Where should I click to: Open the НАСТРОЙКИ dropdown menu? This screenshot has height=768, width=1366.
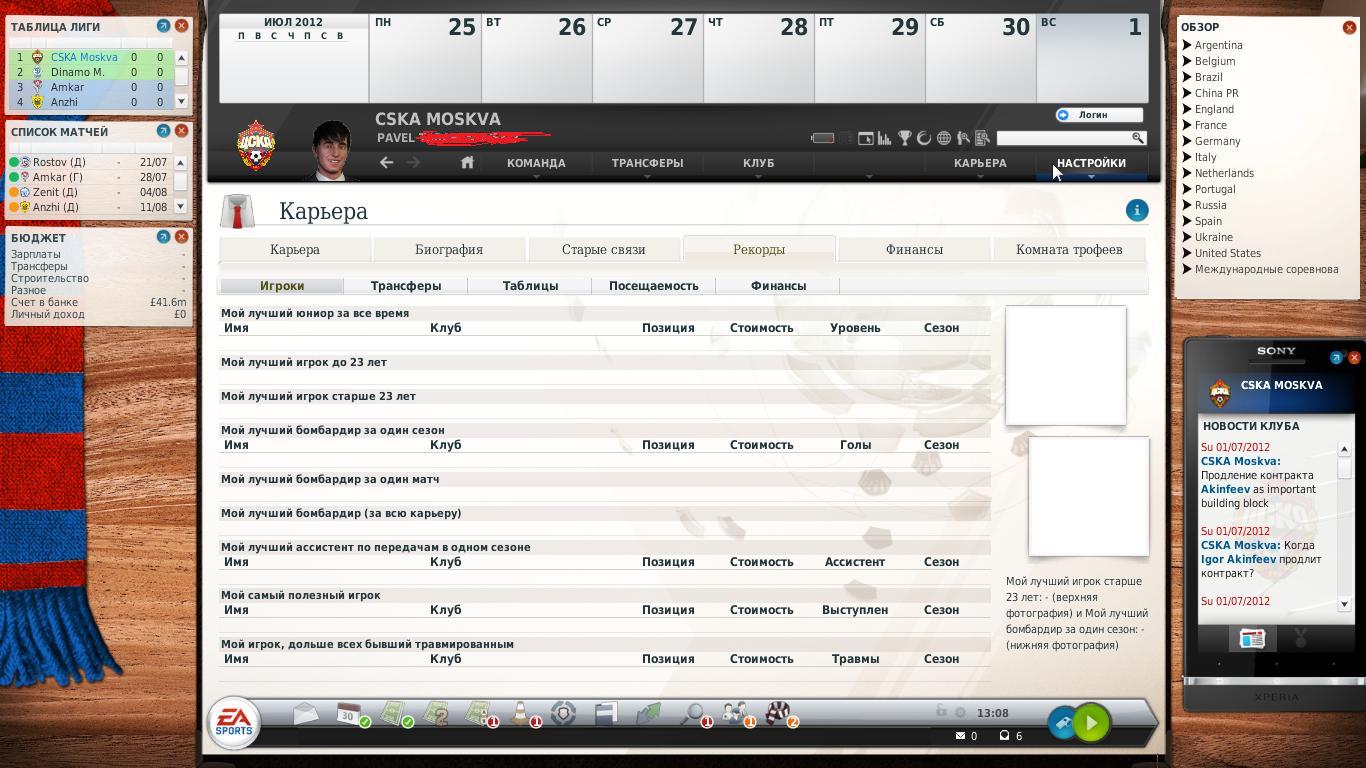[1091, 163]
